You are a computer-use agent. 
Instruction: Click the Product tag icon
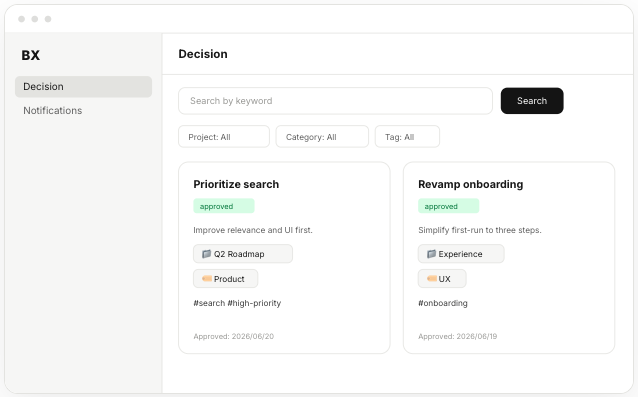point(207,279)
